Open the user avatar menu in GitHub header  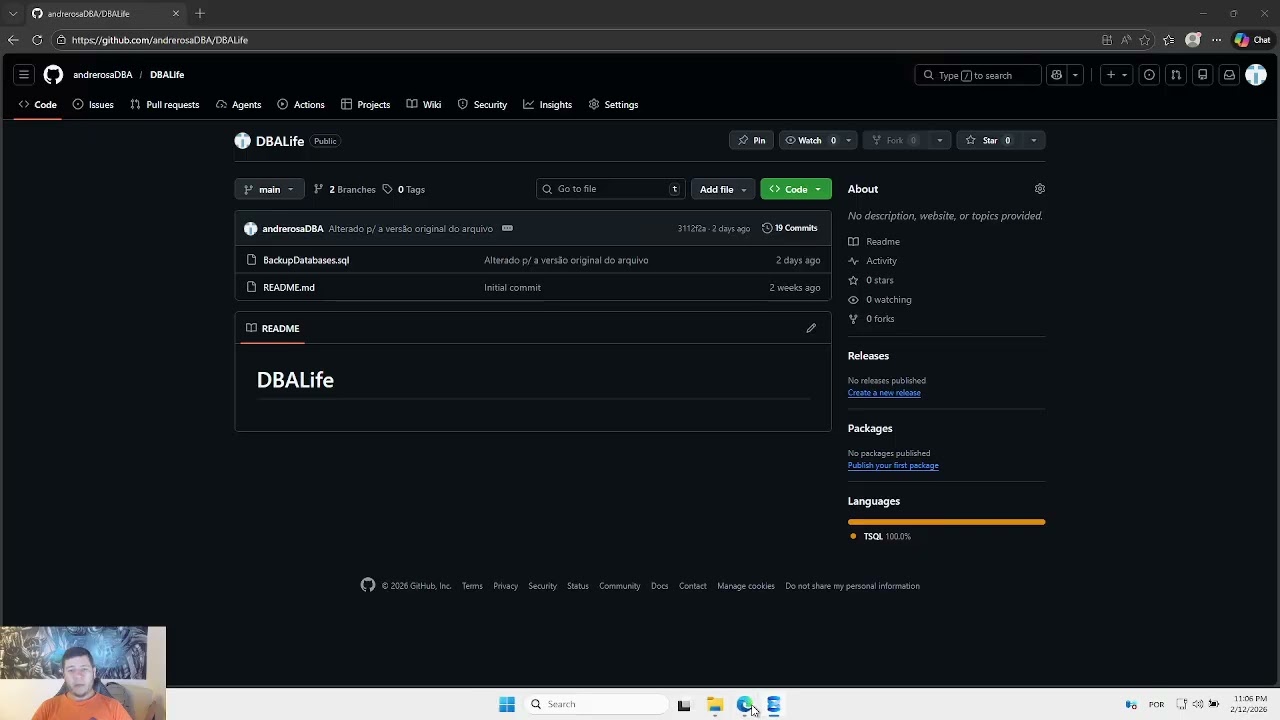pos(1256,75)
